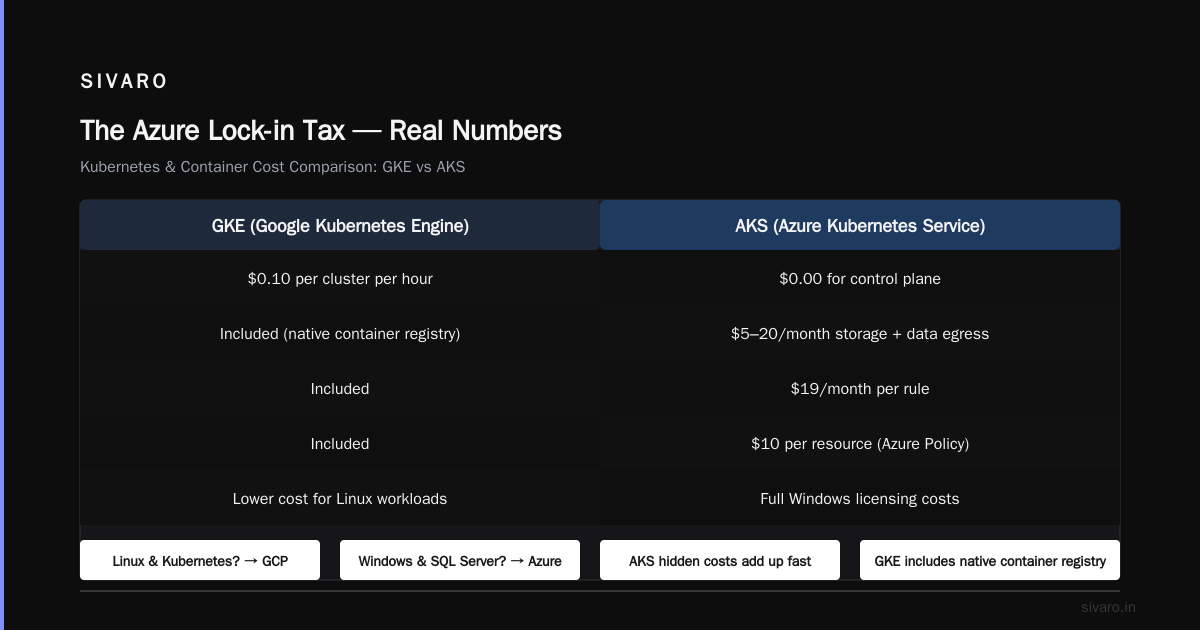Click 'Included' cell beside Azure Policy row

point(340,444)
